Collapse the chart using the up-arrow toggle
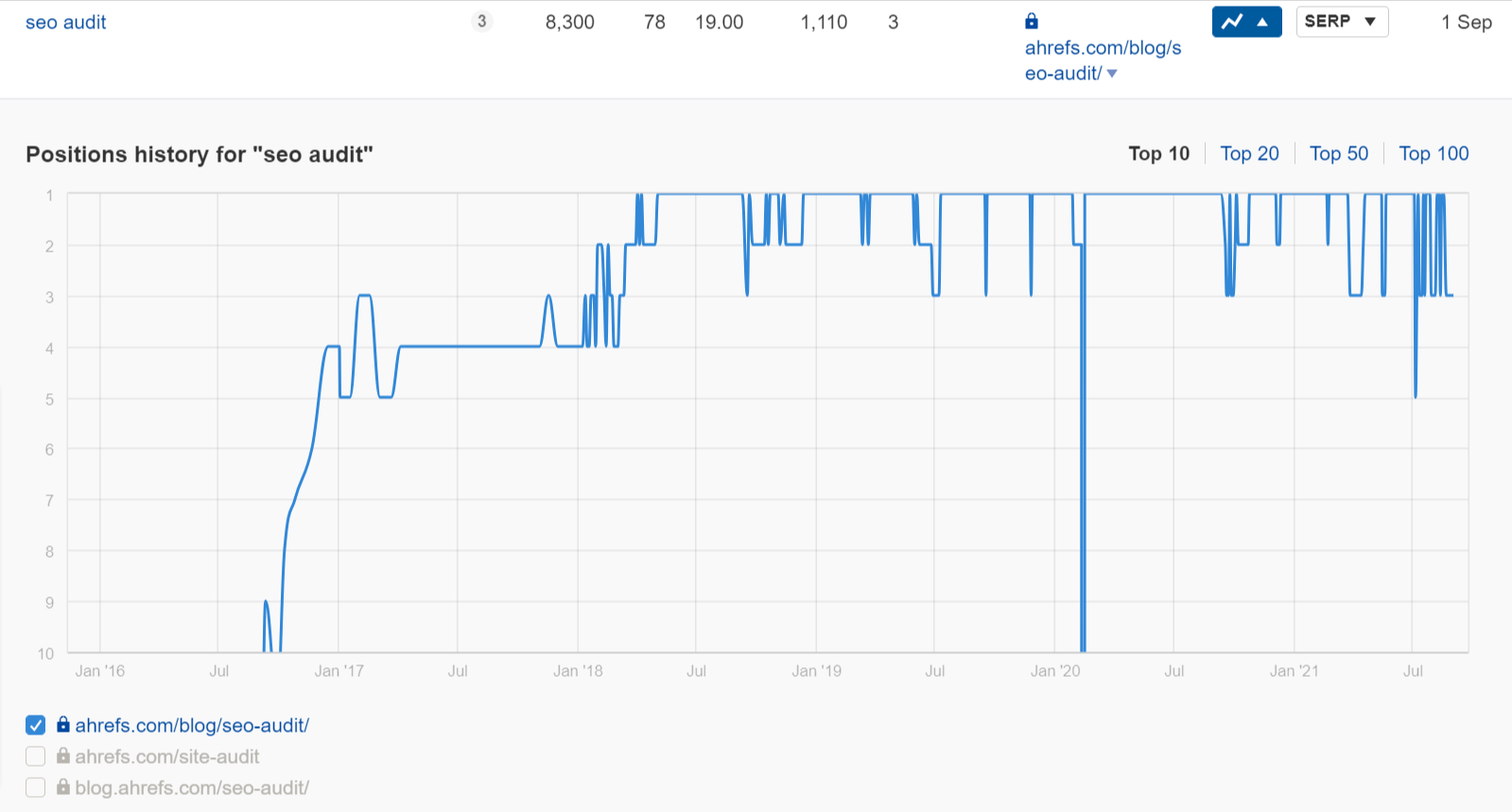The width and height of the screenshot is (1512, 812). click(1262, 22)
